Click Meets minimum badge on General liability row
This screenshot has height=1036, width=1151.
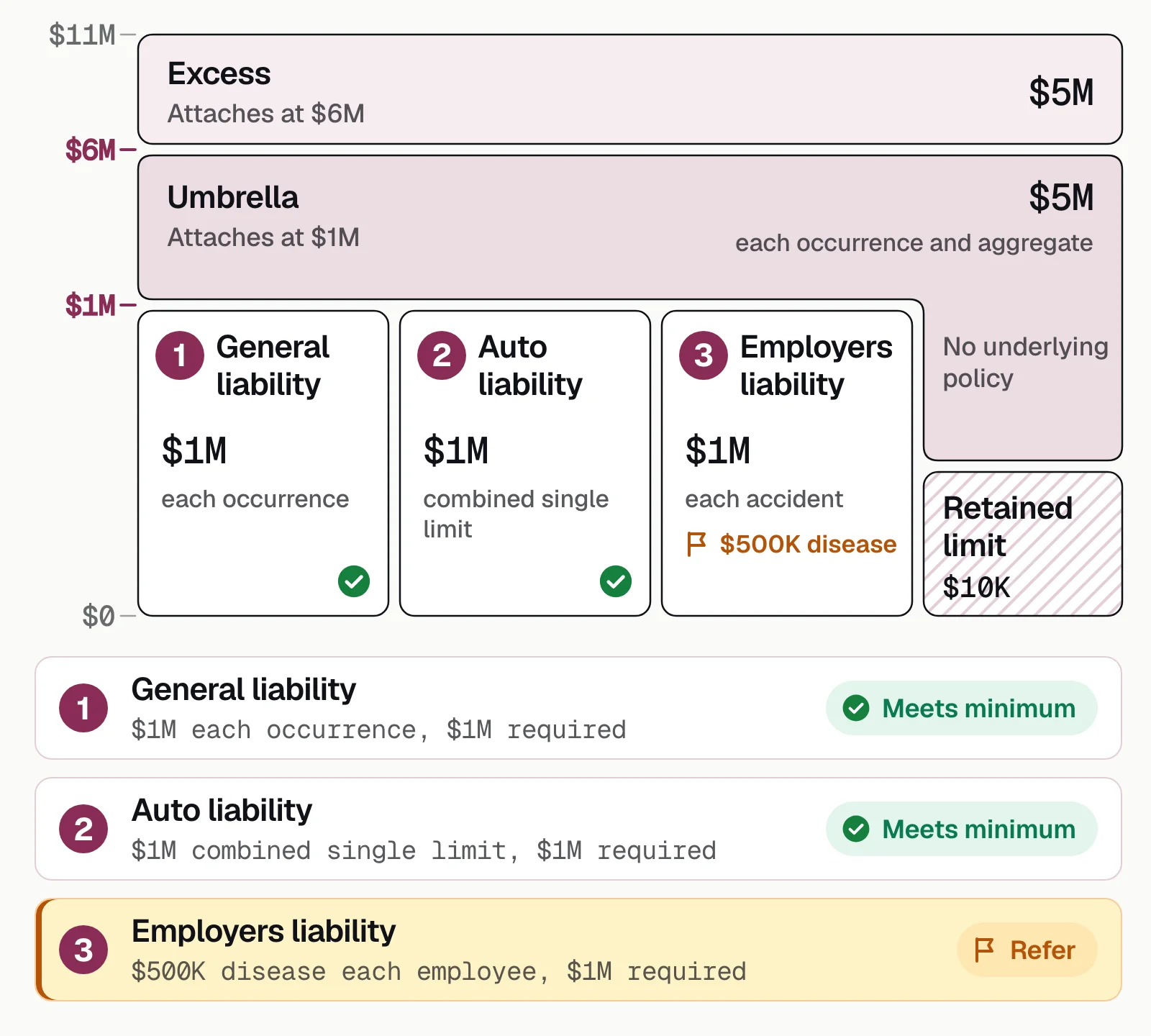962,708
